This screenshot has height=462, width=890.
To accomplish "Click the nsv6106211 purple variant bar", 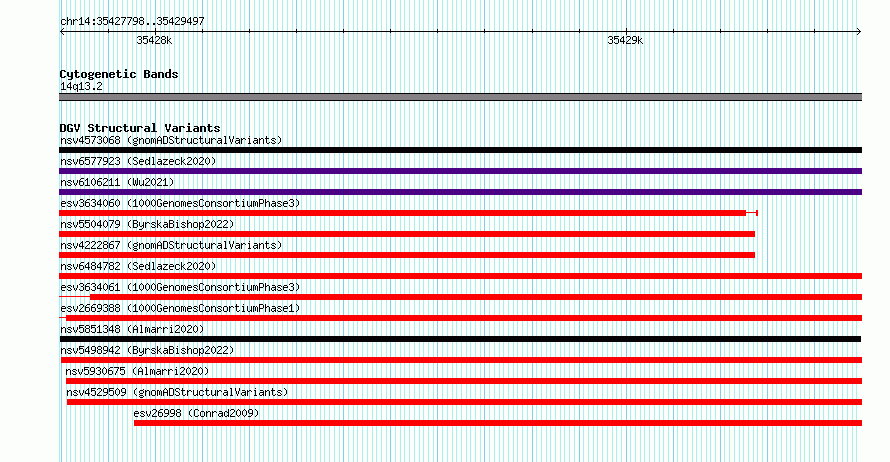I will [x=460, y=192].
